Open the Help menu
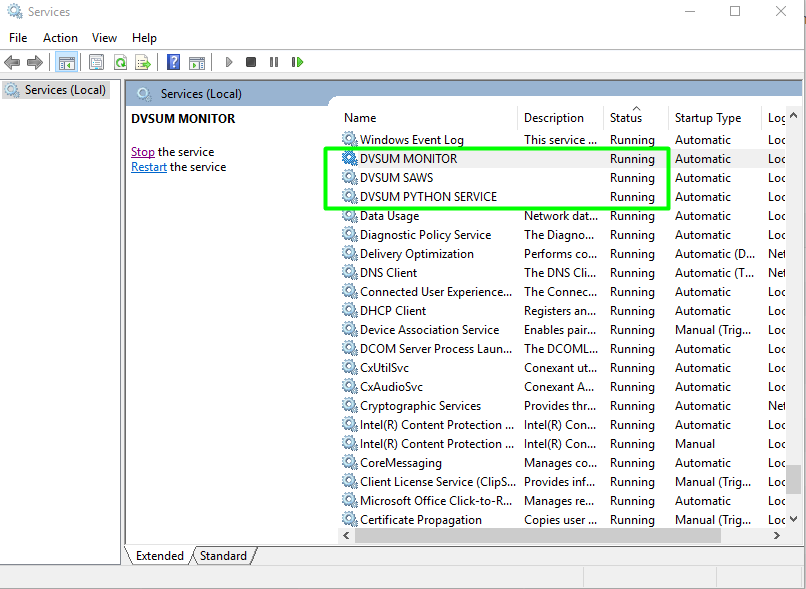Screen dimensions: 806x589 [x=144, y=38]
